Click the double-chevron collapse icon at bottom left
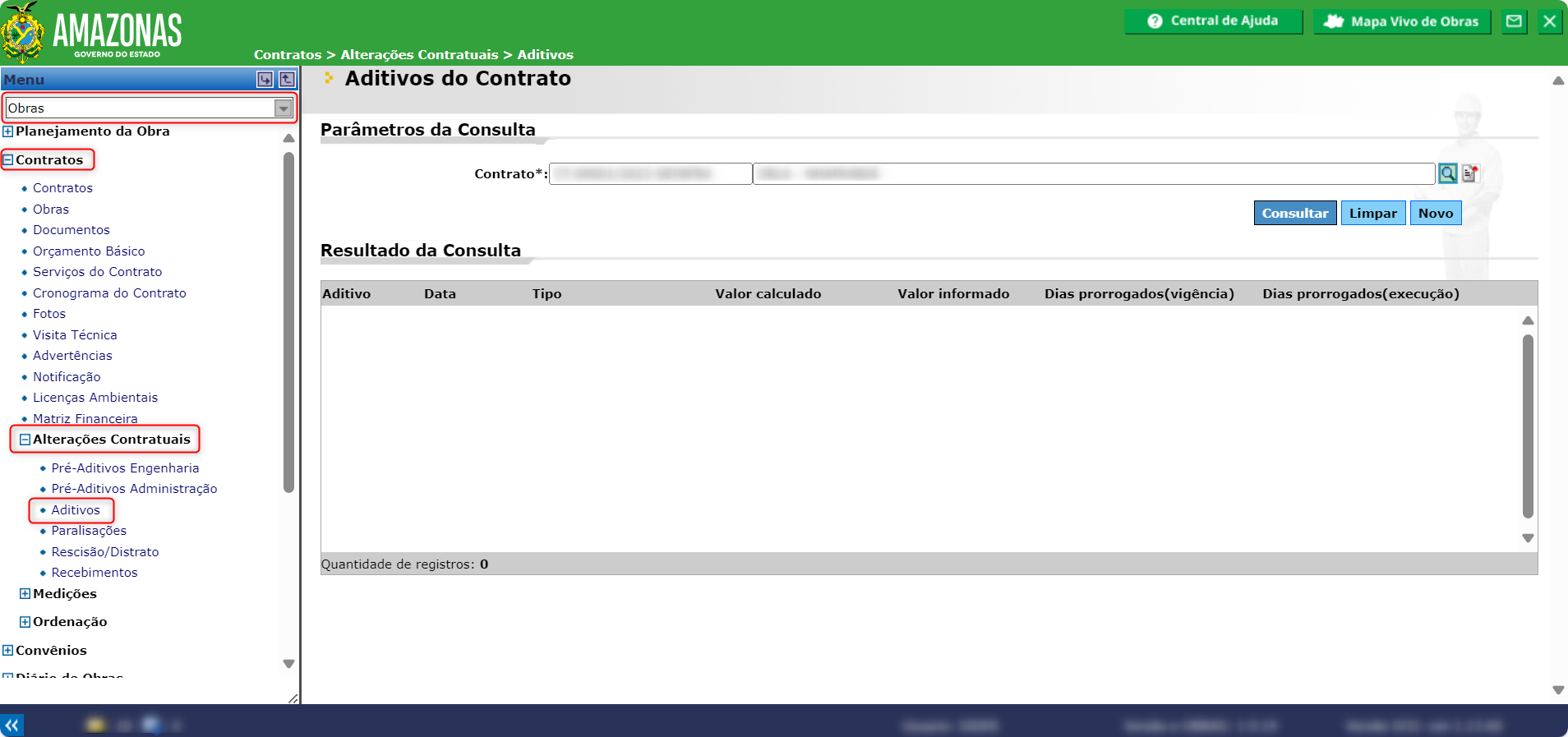Screen dimensions: 1568x737 [12, 725]
